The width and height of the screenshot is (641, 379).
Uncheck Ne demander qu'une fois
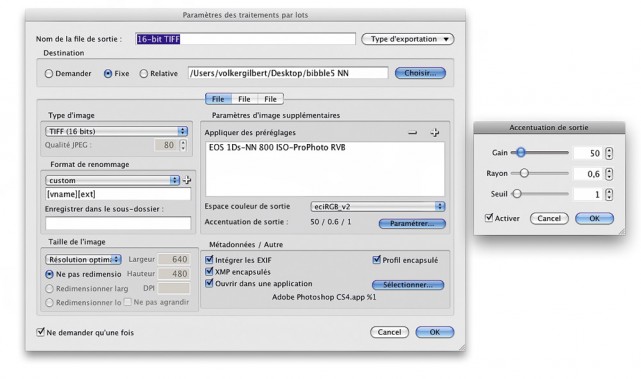40,332
